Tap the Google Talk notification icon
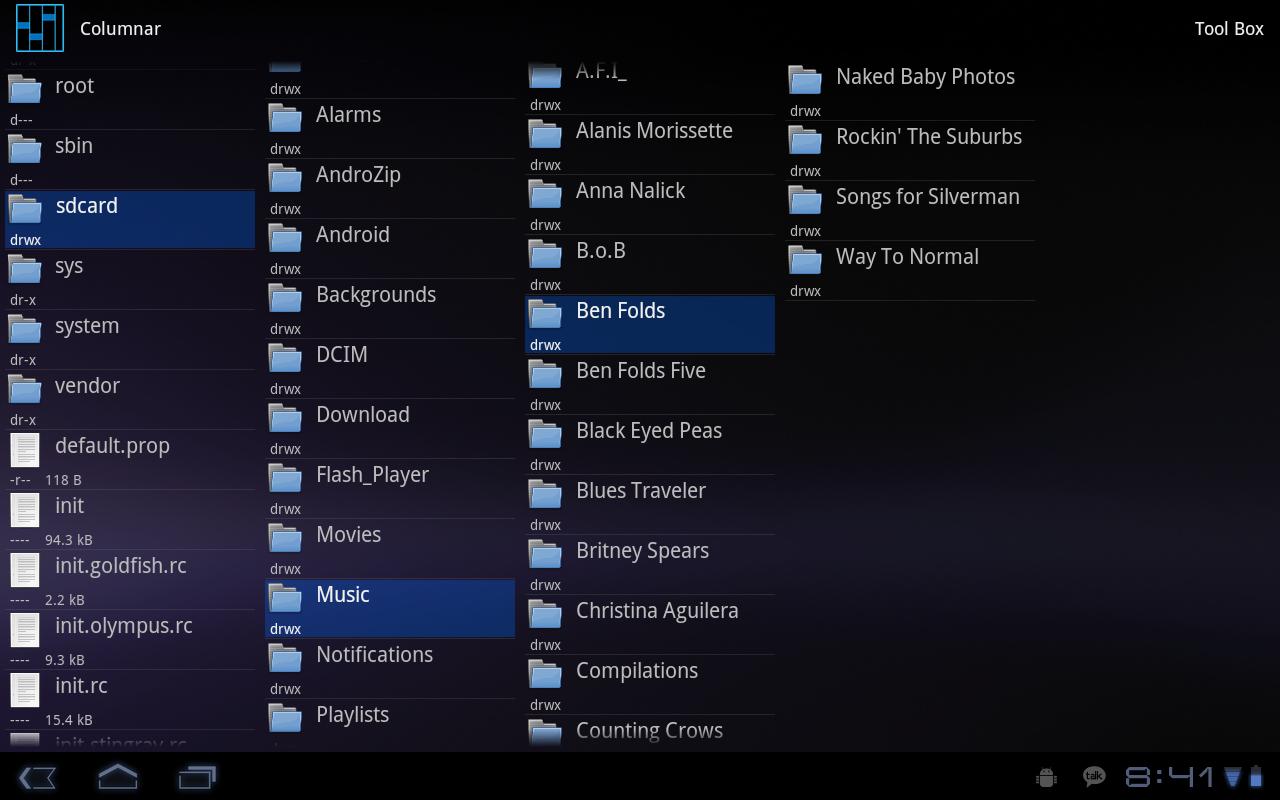The width and height of the screenshot is (1280, 800). [x=1094, y=777]
